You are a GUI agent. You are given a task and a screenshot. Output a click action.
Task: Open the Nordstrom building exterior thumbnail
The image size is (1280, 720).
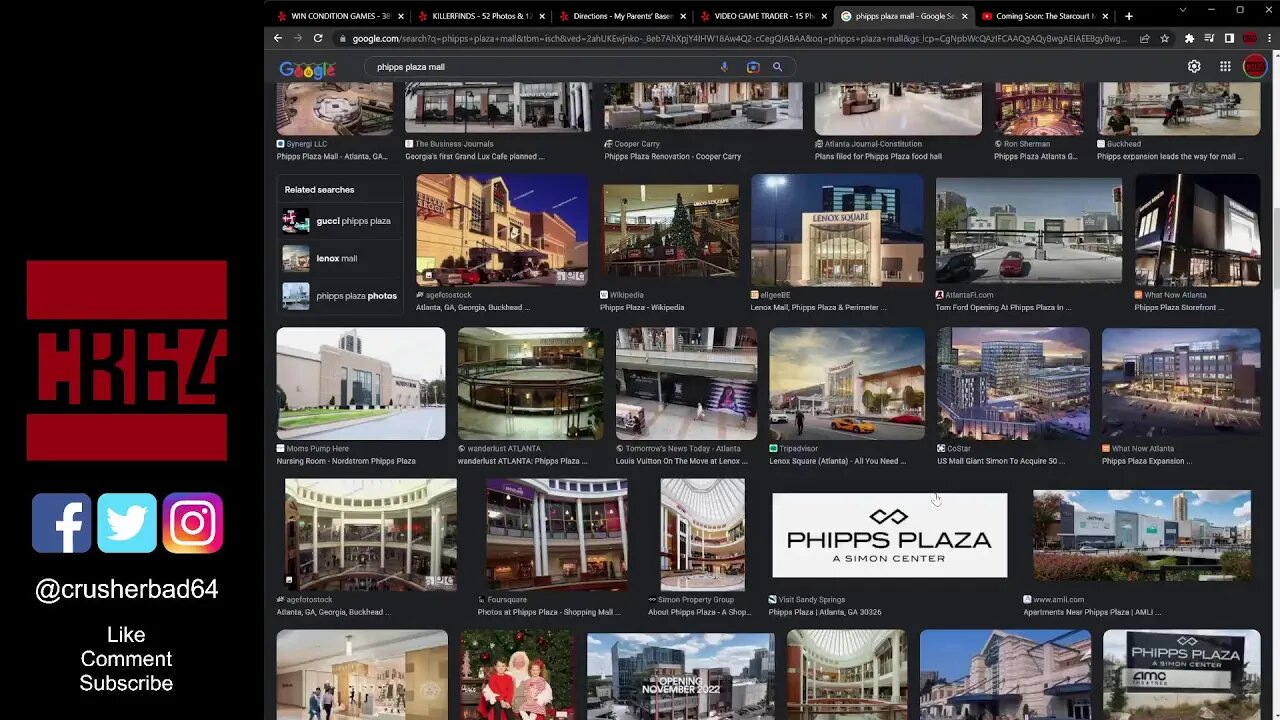(x=361, y=383)
